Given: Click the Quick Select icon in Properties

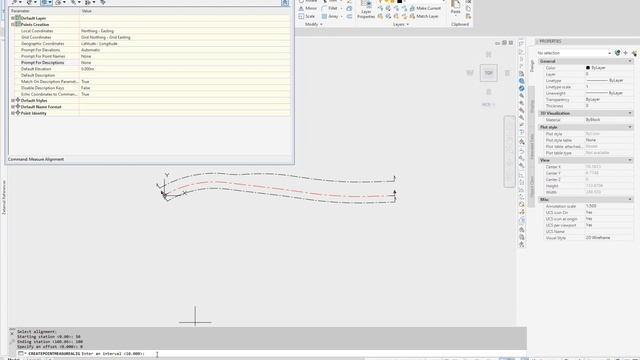Looking at the screenshot, I should coord(618,53).
